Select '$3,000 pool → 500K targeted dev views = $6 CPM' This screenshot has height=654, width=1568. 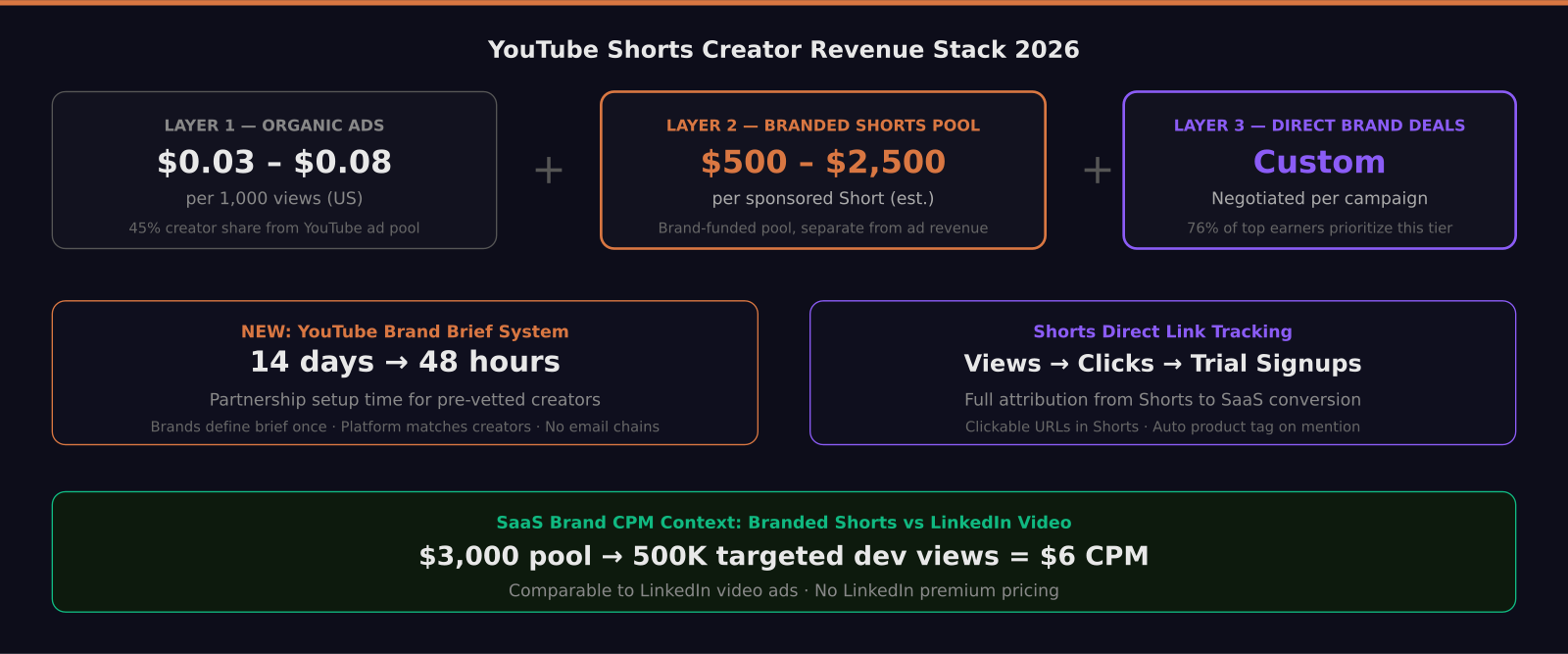click(x=784, y=556)
